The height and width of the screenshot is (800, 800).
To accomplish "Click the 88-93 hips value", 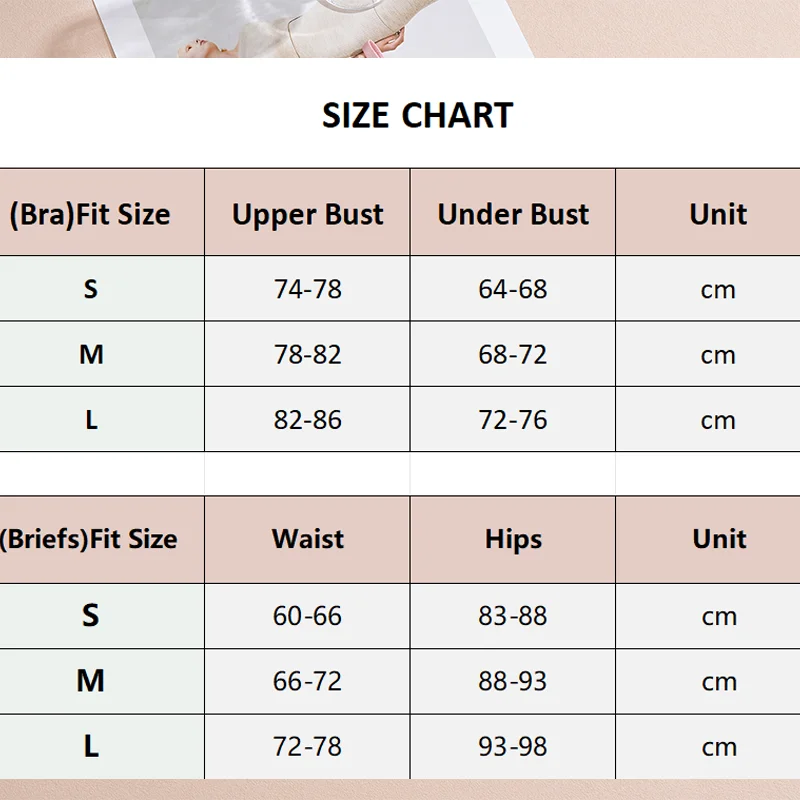I will [513, 681].
